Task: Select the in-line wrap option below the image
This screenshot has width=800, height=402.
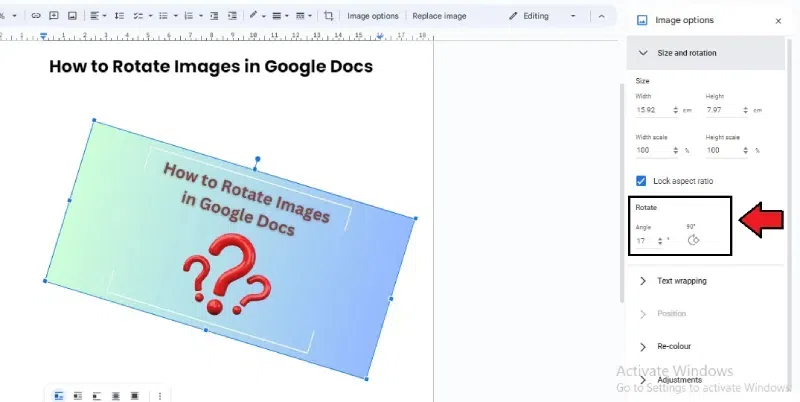Action: [59, 396]
